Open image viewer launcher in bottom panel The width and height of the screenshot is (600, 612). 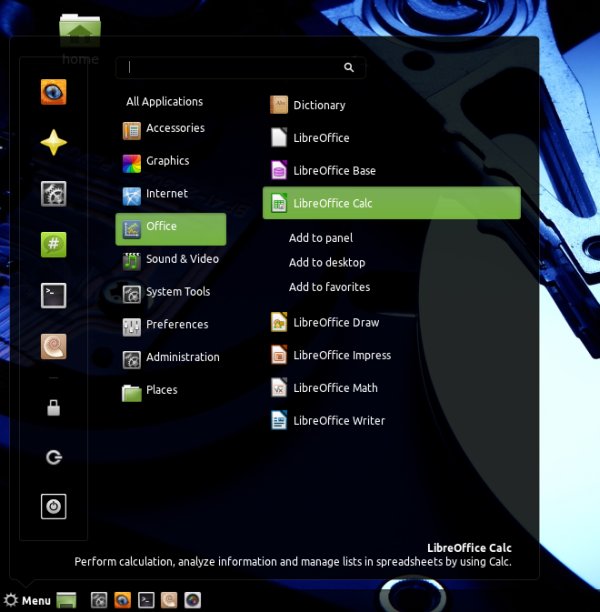[122, 600]
